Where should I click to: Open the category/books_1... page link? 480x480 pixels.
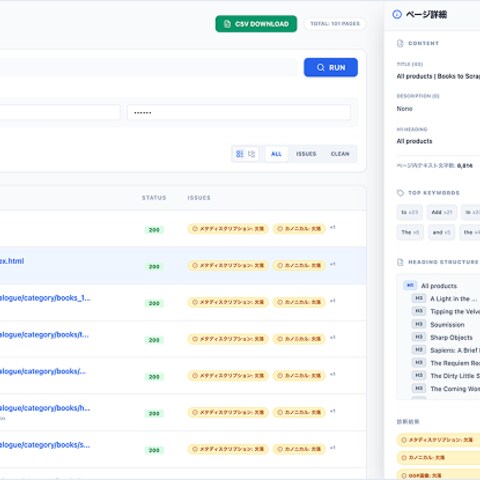click(x=45, y=298)
